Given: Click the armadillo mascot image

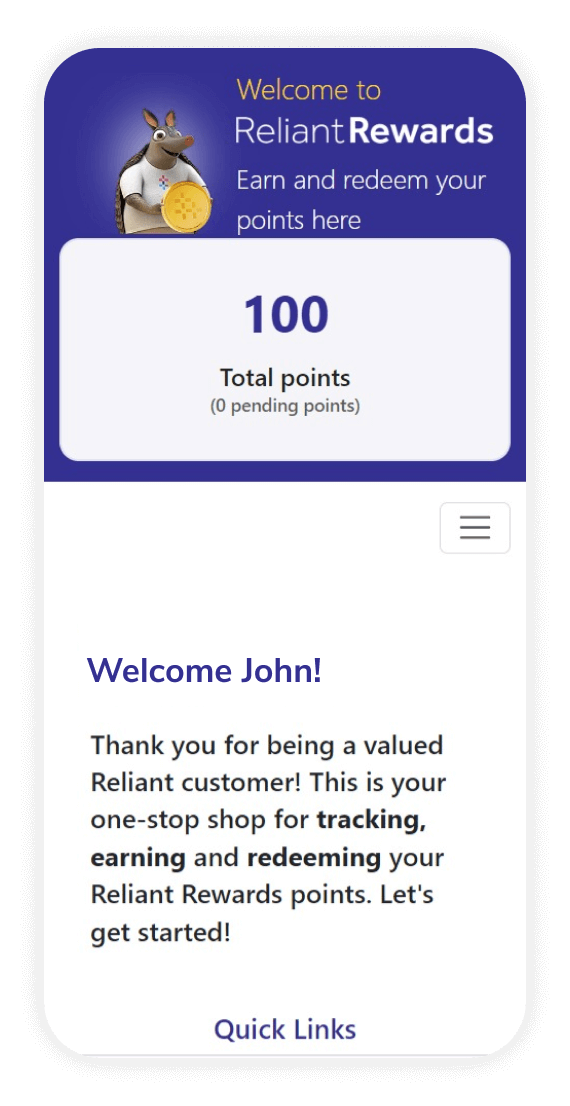Looking at the screenshot, I should pyautogui.click(x=164, y=171).
